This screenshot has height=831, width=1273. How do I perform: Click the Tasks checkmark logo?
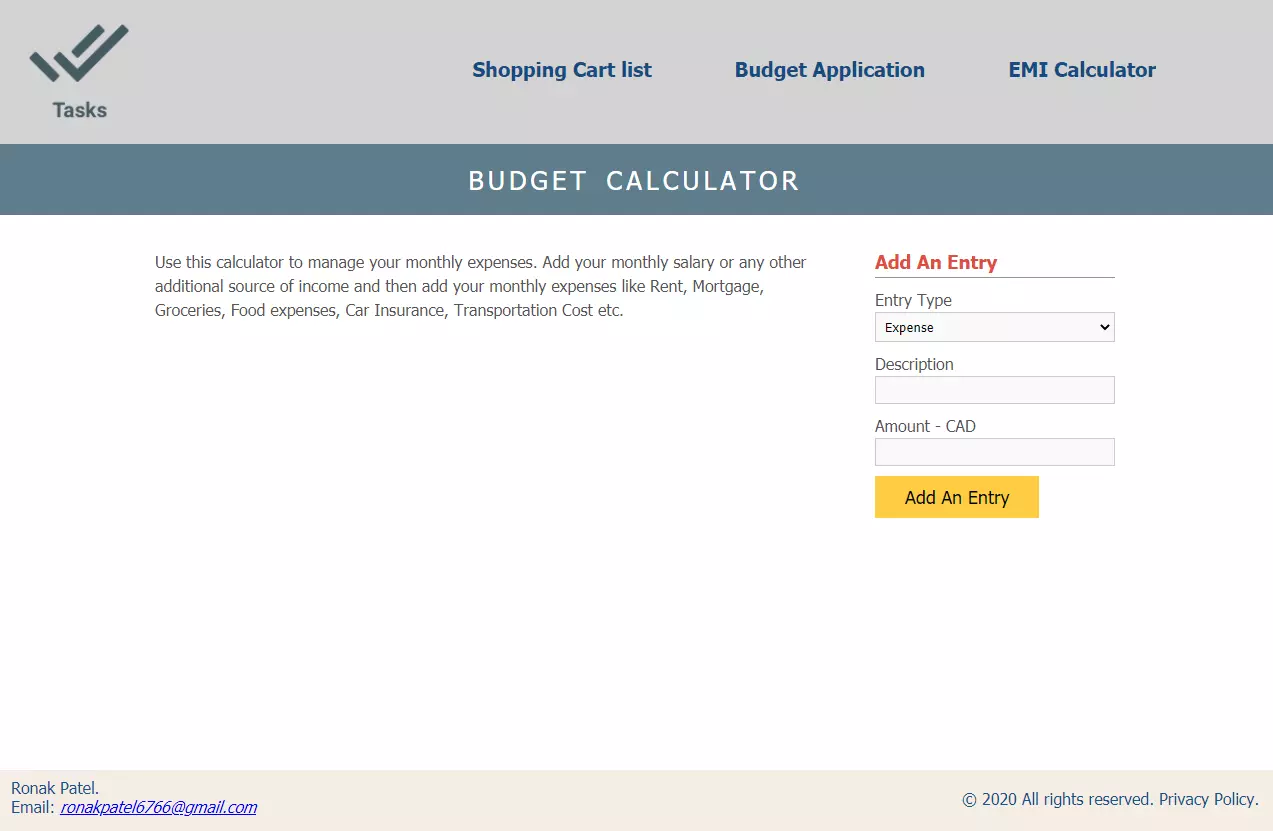[x=80, y=72]
